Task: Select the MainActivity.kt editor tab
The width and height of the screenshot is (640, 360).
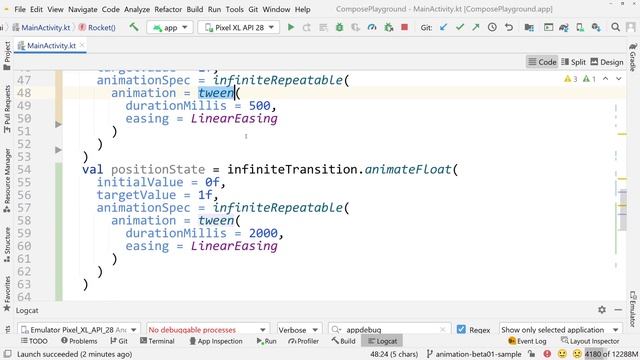Action: [x=51, y=45]
